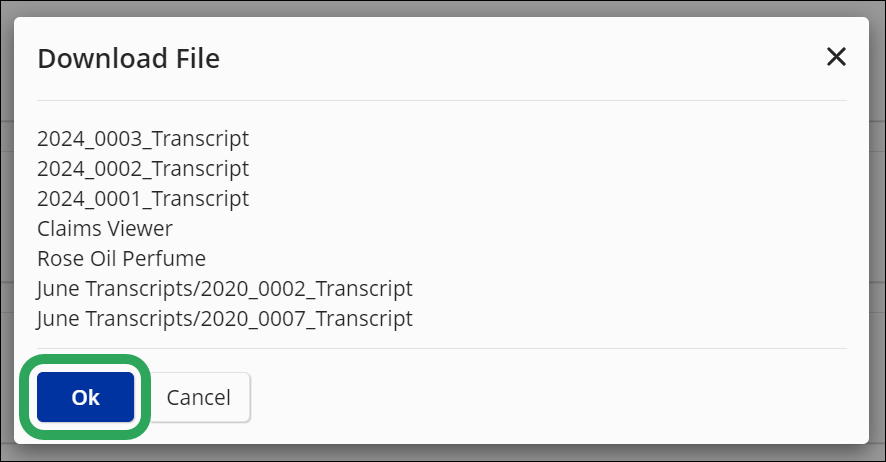Viewport: 886px width, 462px height.
Task: Select June Transcripts/2020_0002_Transcript
Action: [224, 288]
